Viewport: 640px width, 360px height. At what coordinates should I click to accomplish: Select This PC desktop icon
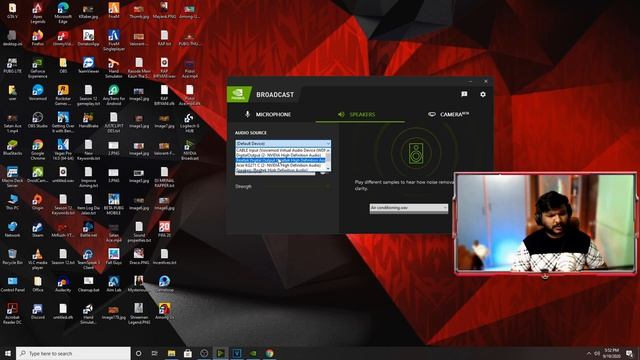click(x=12, y=202)
